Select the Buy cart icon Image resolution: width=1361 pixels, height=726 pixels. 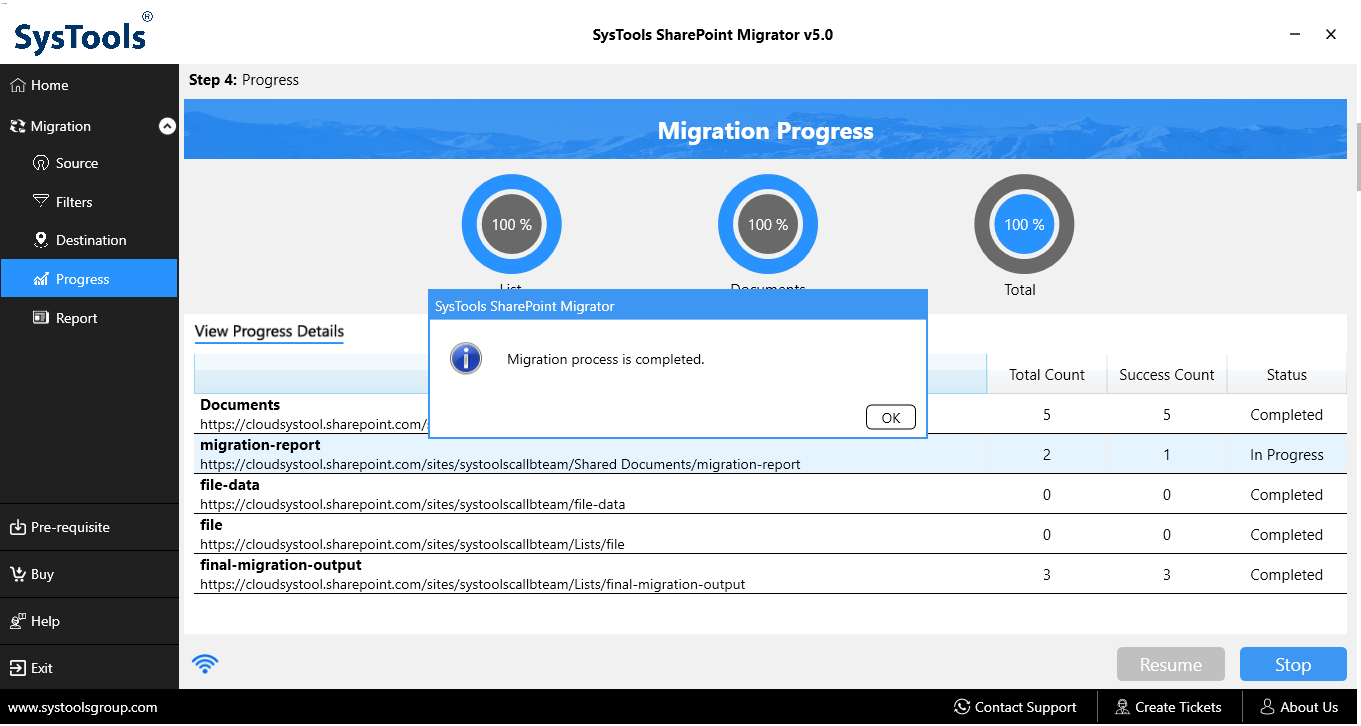[16, 574]
